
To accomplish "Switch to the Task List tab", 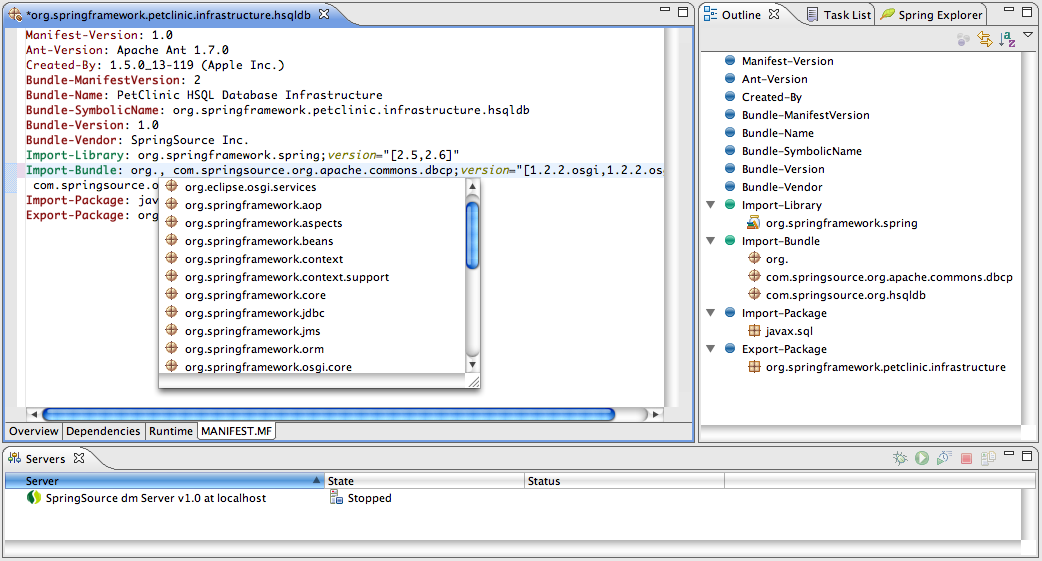I will pos(839,15).
